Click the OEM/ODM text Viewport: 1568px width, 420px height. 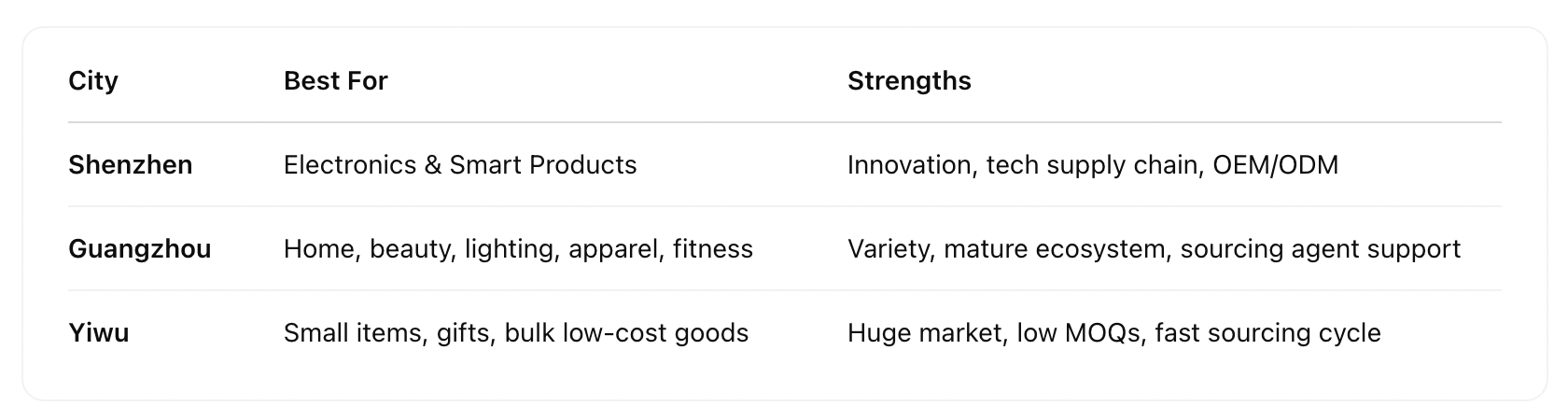click(1275, 165)
